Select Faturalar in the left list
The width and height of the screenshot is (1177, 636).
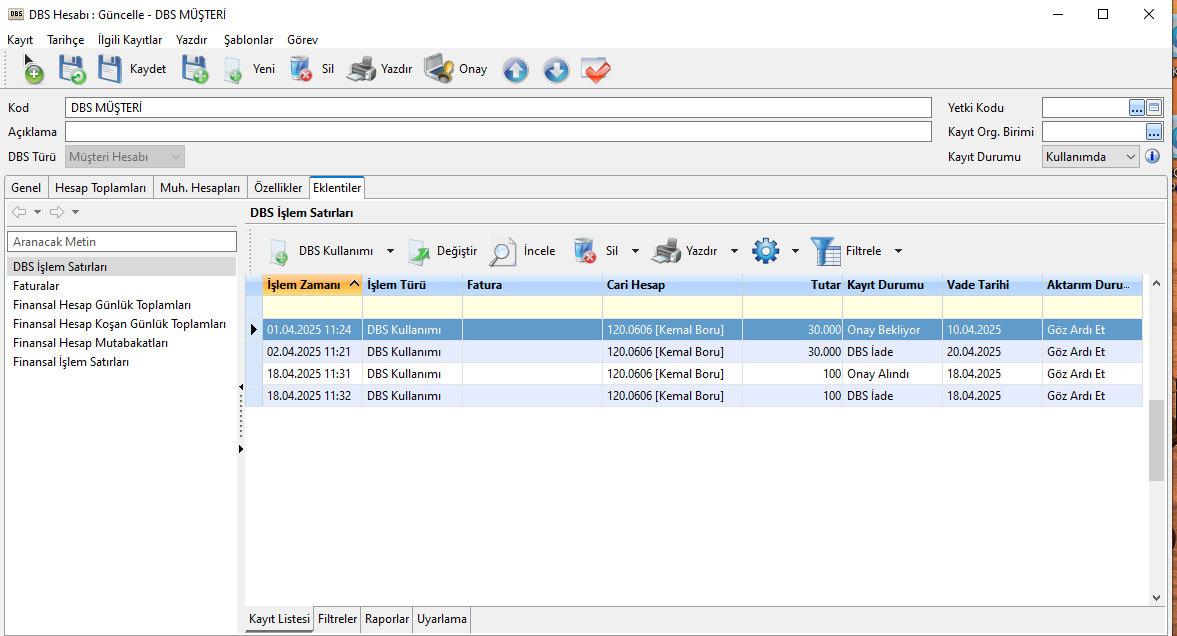(36, 286)
